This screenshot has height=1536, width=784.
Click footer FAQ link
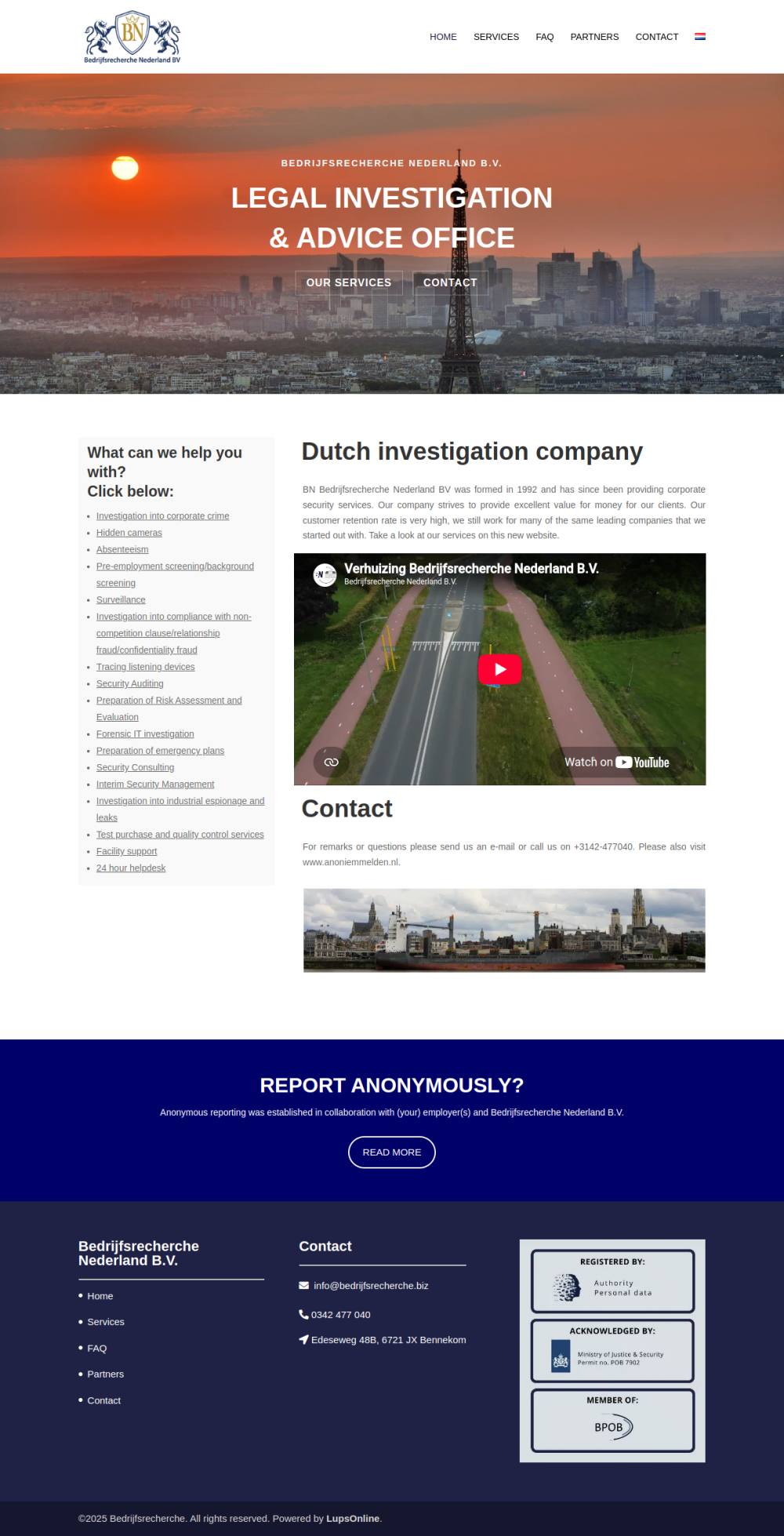[97, 1348]
